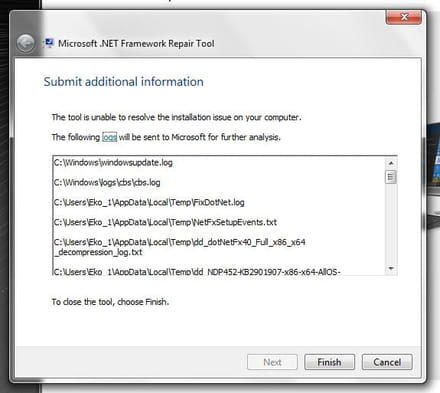The image size is (440, 393).
Task: Close the dialog with the red X
Action: (x=404, y=17)
